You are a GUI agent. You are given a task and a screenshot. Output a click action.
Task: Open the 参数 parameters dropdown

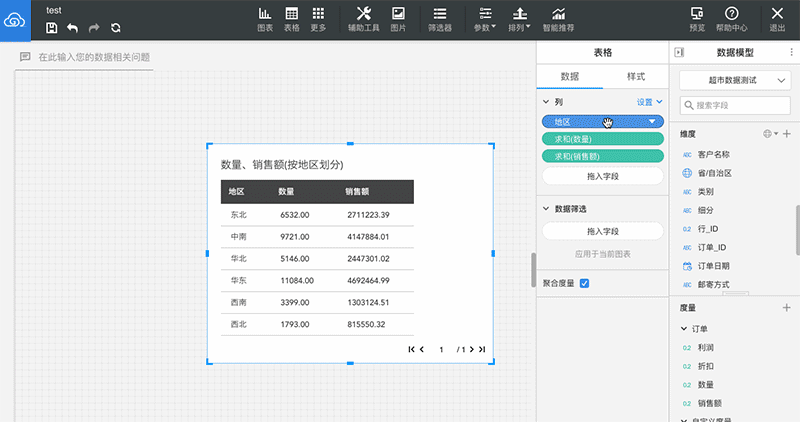click(485, 20)
